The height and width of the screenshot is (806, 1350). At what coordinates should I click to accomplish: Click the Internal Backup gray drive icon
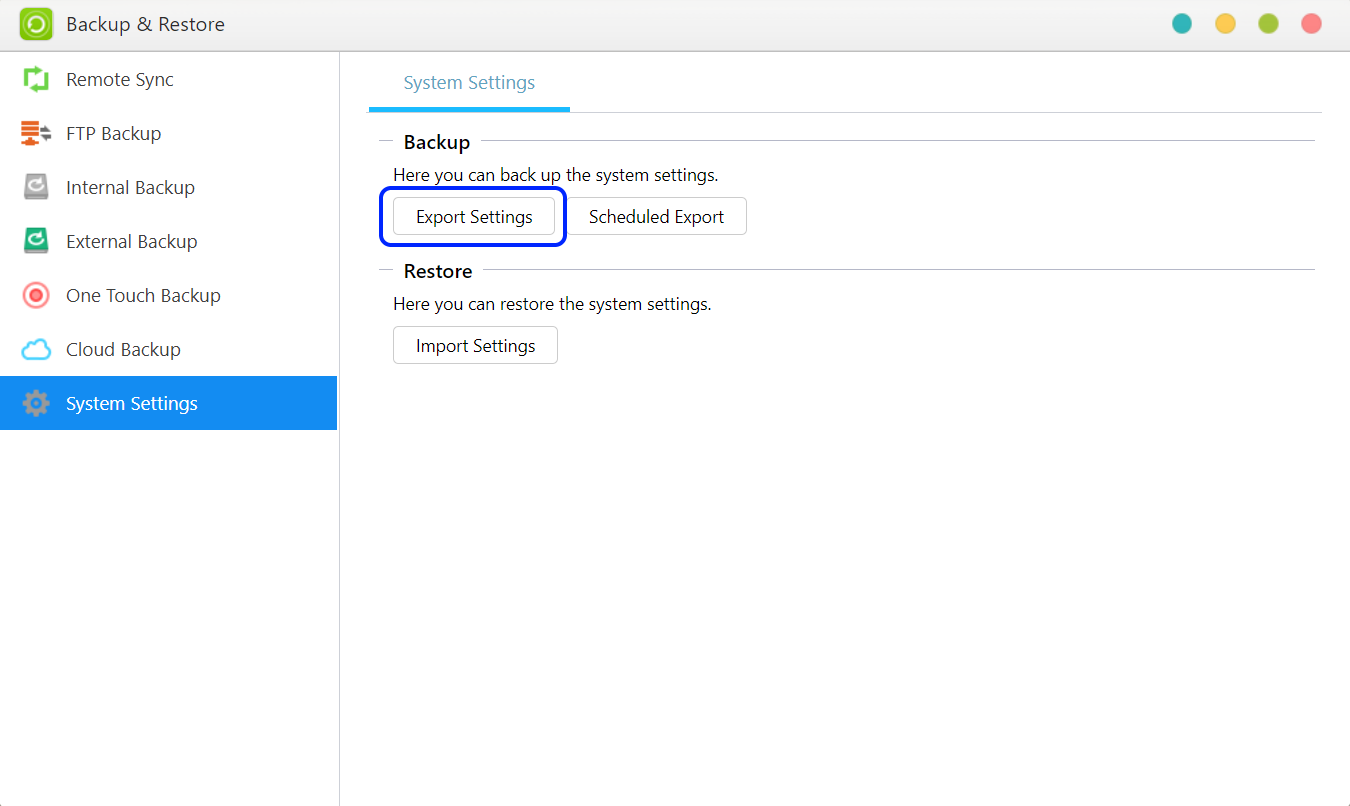coord(36,188)
